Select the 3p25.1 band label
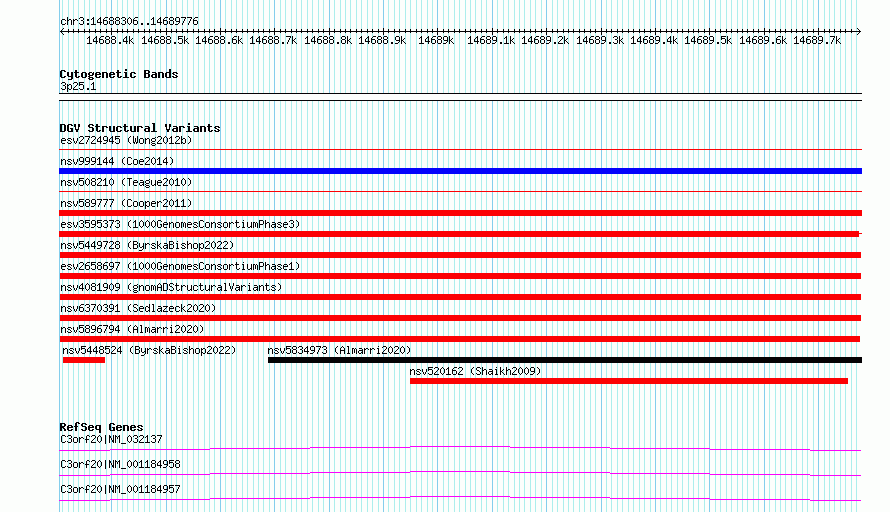 tap(78, 86)
